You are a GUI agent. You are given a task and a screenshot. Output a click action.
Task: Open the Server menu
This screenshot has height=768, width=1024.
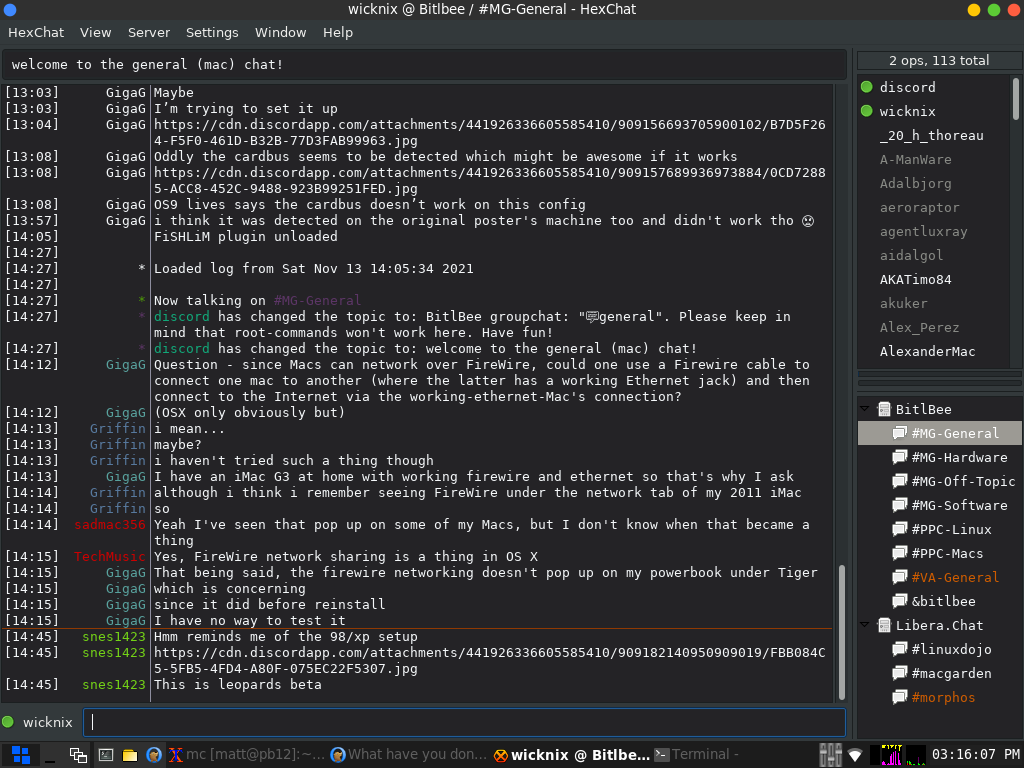149,33
